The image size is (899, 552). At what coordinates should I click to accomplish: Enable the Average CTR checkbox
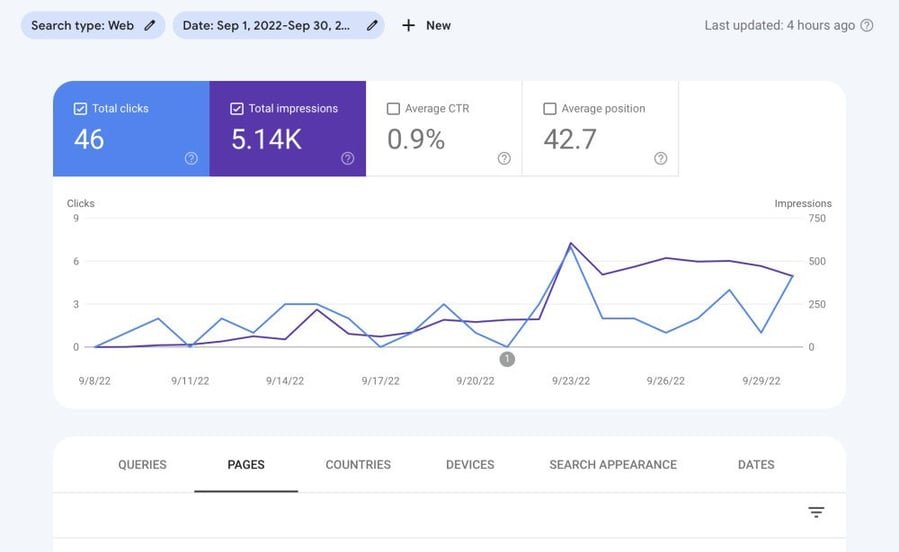(x=393, y=108)
